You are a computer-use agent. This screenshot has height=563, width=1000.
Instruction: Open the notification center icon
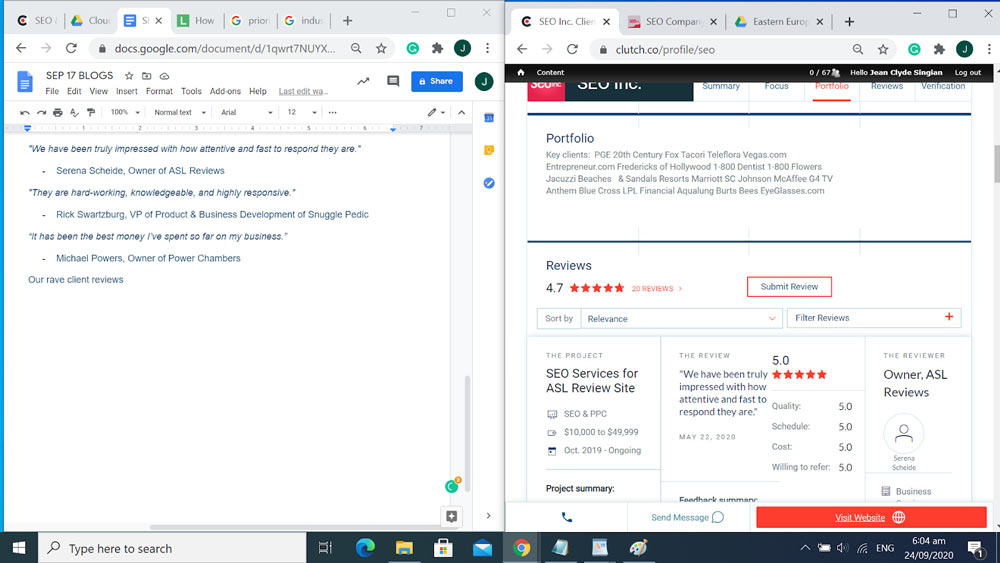(975, 548)
